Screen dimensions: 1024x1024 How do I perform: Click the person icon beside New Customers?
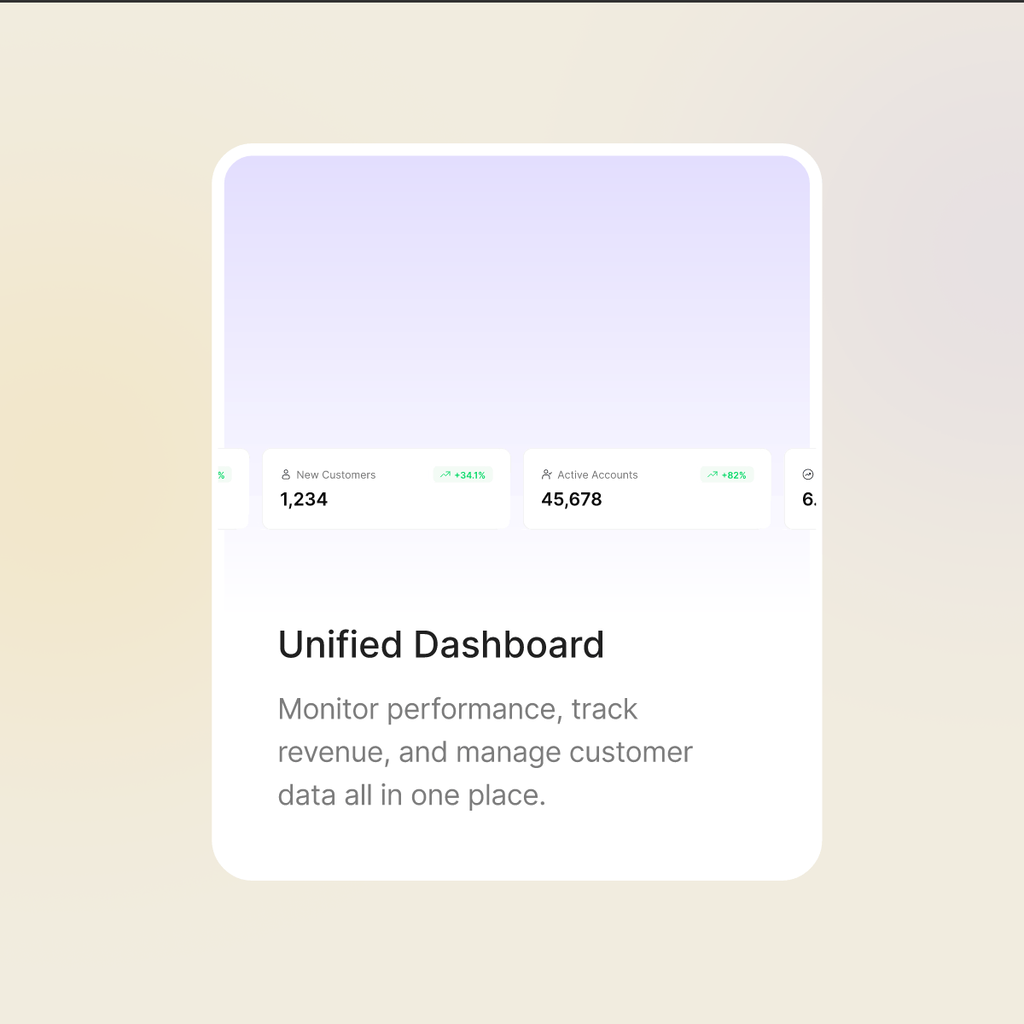click(x=285, y=475)
